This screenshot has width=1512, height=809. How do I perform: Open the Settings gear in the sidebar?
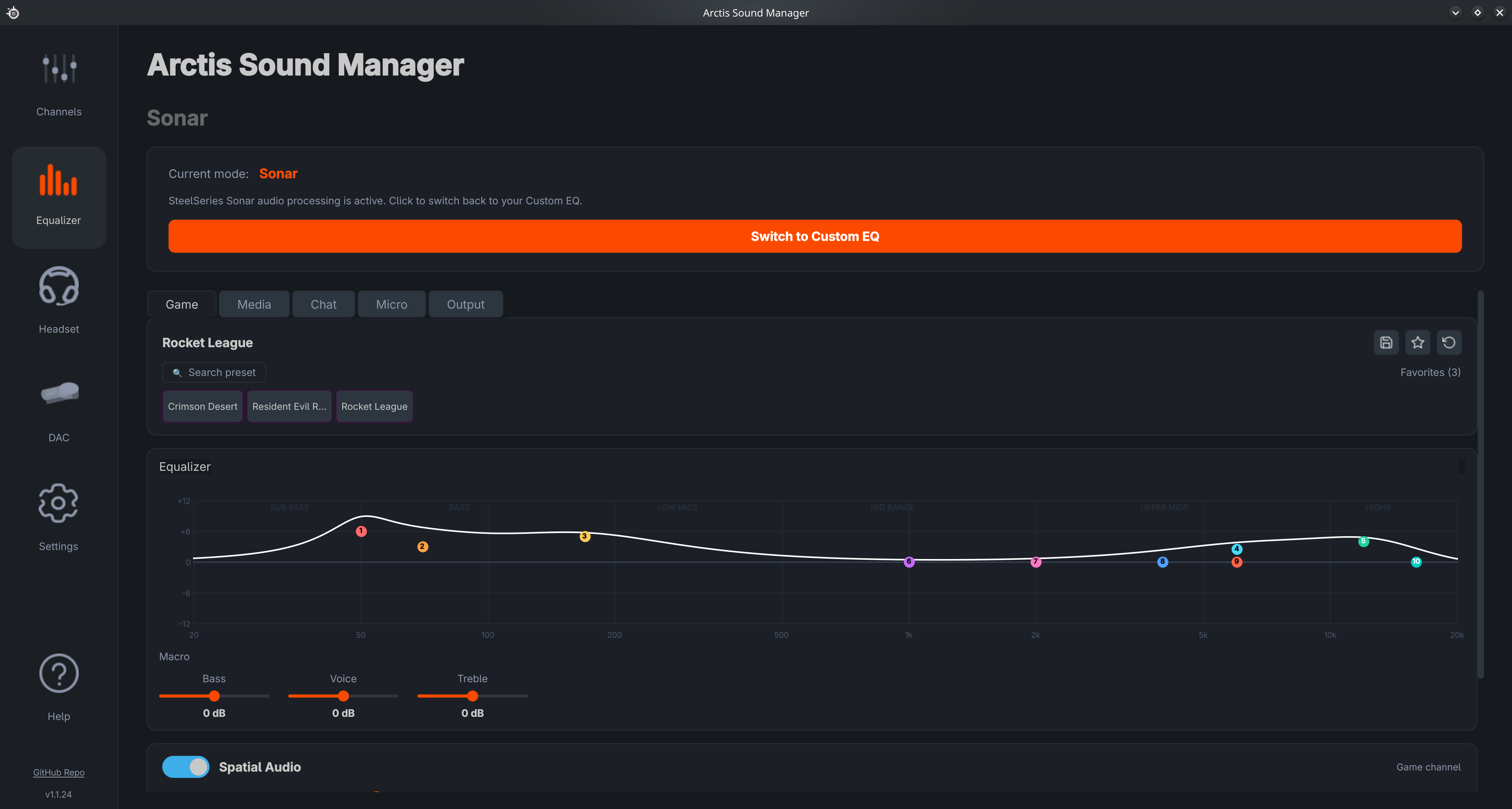[x=59, y=503]
